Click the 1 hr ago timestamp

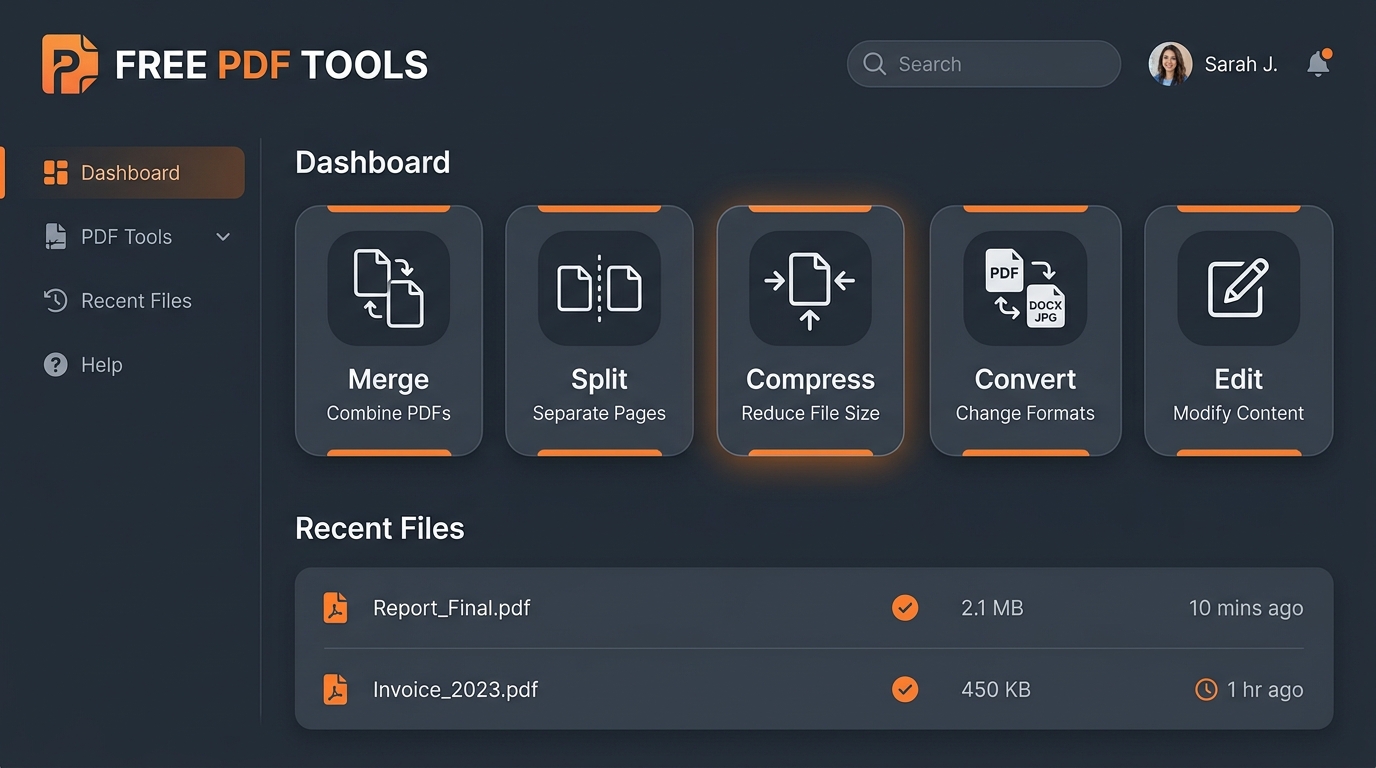(x=1265, y=690)
